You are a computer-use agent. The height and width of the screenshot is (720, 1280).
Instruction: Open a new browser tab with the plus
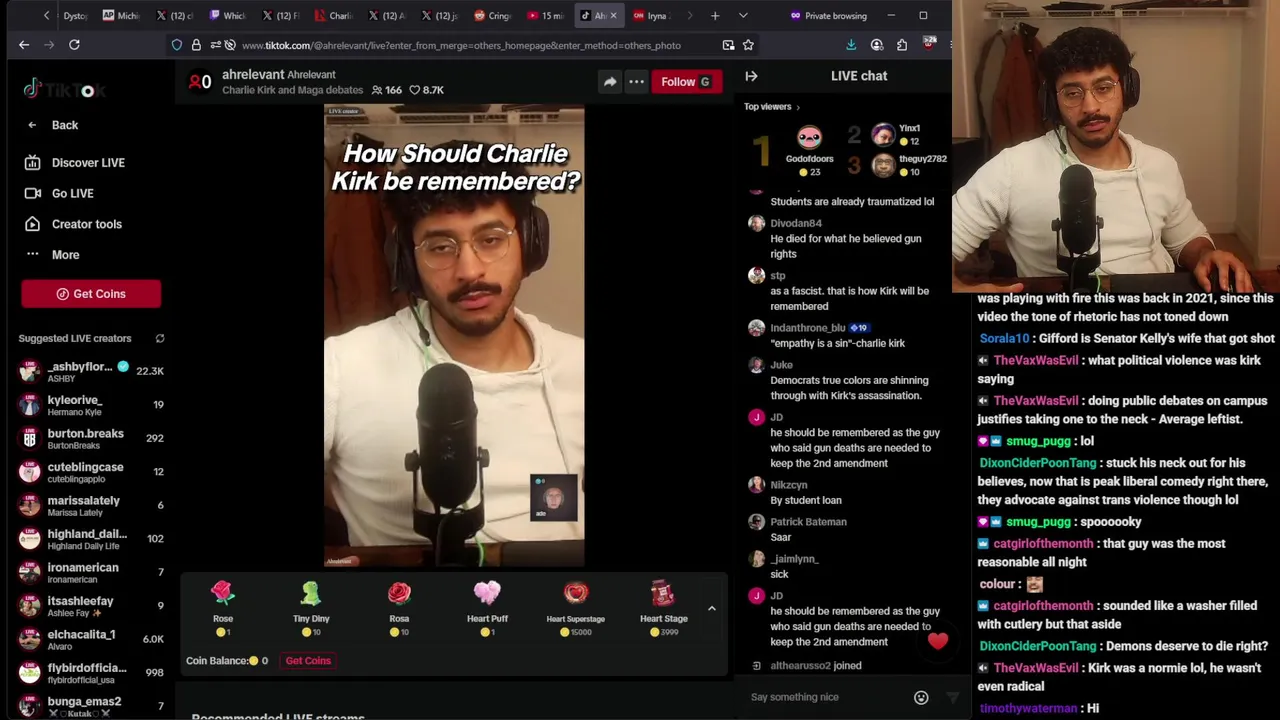[715, 16]
